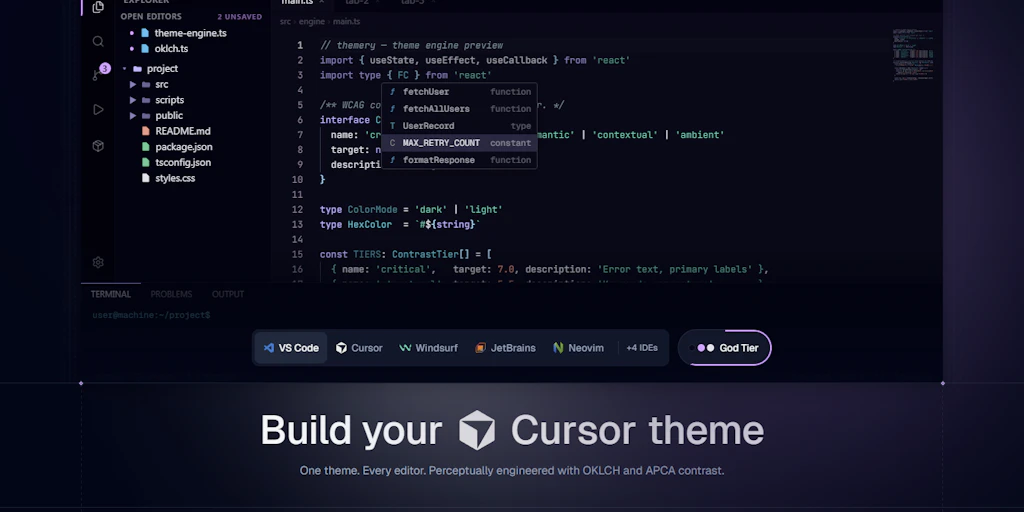Toggle the God Tier switch
The height and width of the screenshot is (512, 1024).
click(725, 348)
